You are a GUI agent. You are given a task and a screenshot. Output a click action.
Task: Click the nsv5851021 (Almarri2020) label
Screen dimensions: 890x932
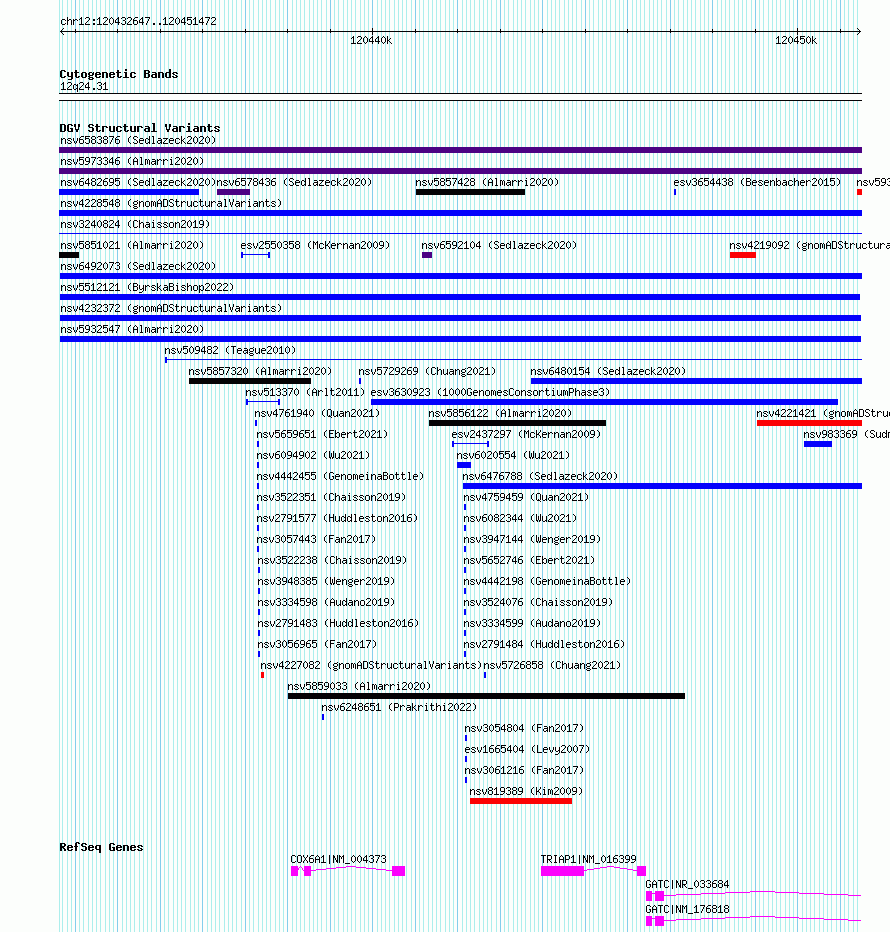132,245
